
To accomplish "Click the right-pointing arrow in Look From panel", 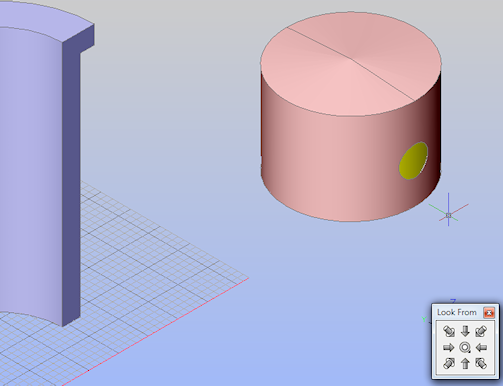I will (449, 348).
